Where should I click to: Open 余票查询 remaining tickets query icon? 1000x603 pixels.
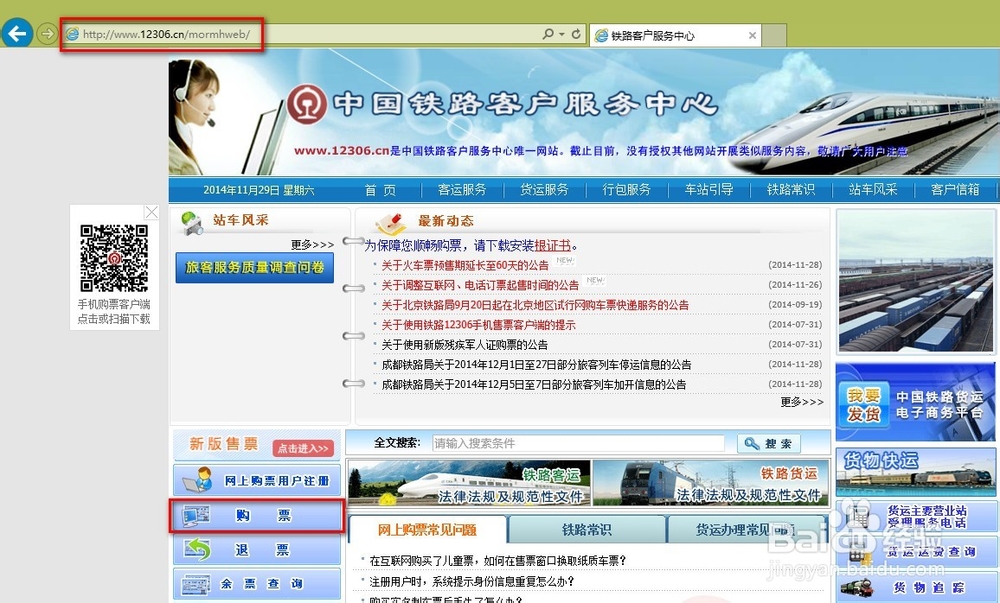[196, 583]
